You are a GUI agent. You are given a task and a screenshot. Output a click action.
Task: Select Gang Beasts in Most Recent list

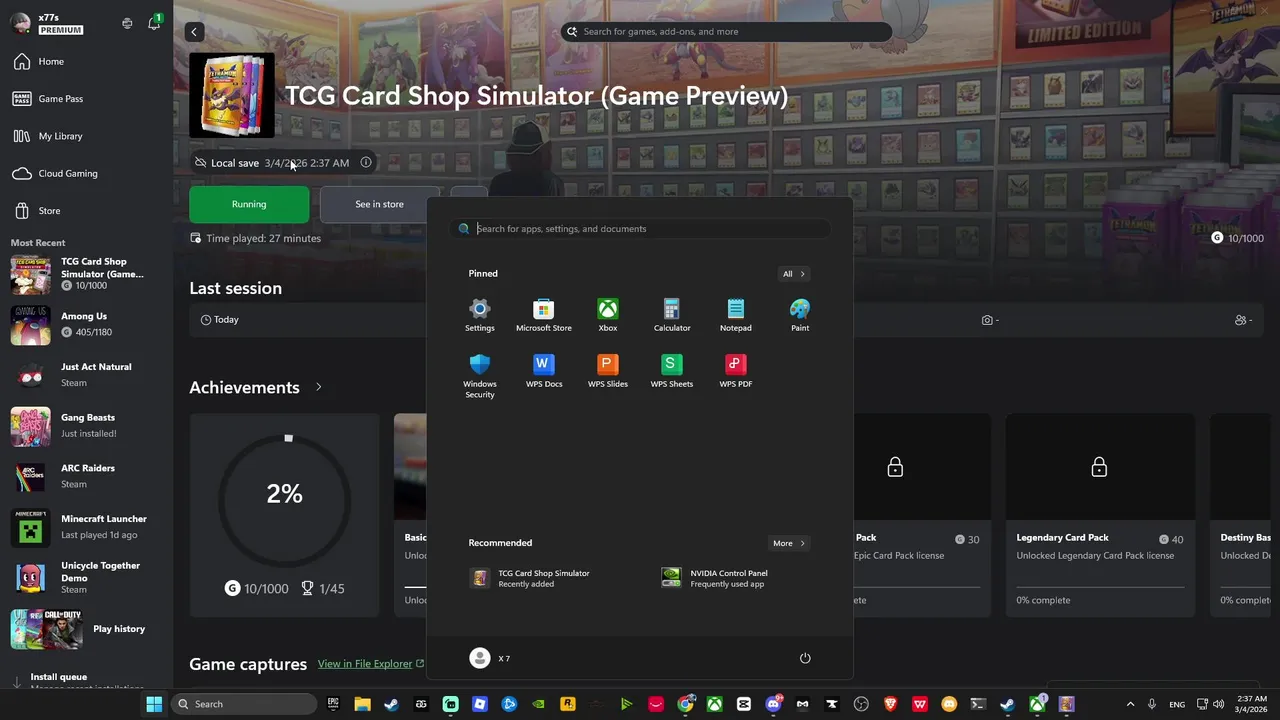point(86,426)
